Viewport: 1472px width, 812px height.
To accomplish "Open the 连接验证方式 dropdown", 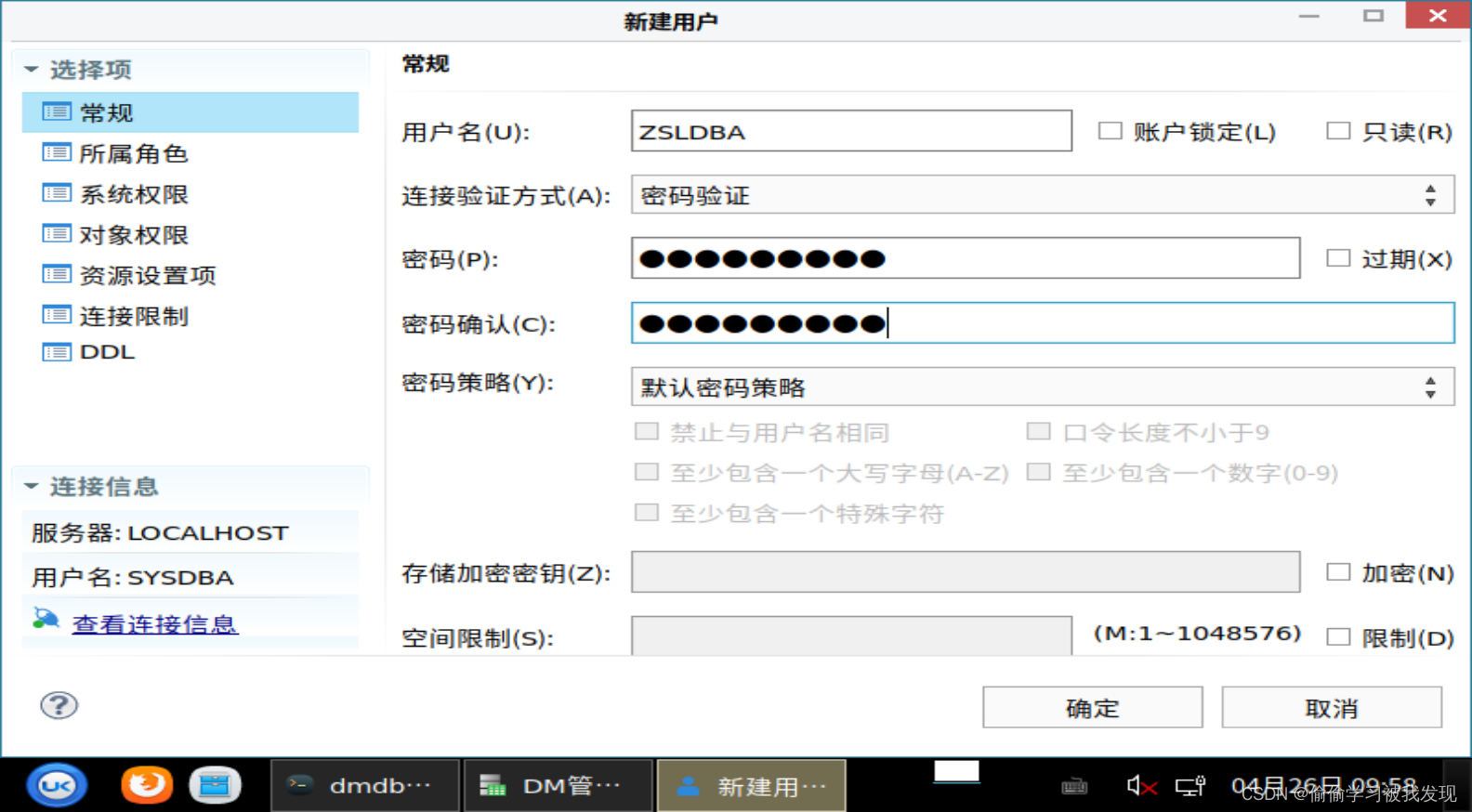I will pos(1043,195).
